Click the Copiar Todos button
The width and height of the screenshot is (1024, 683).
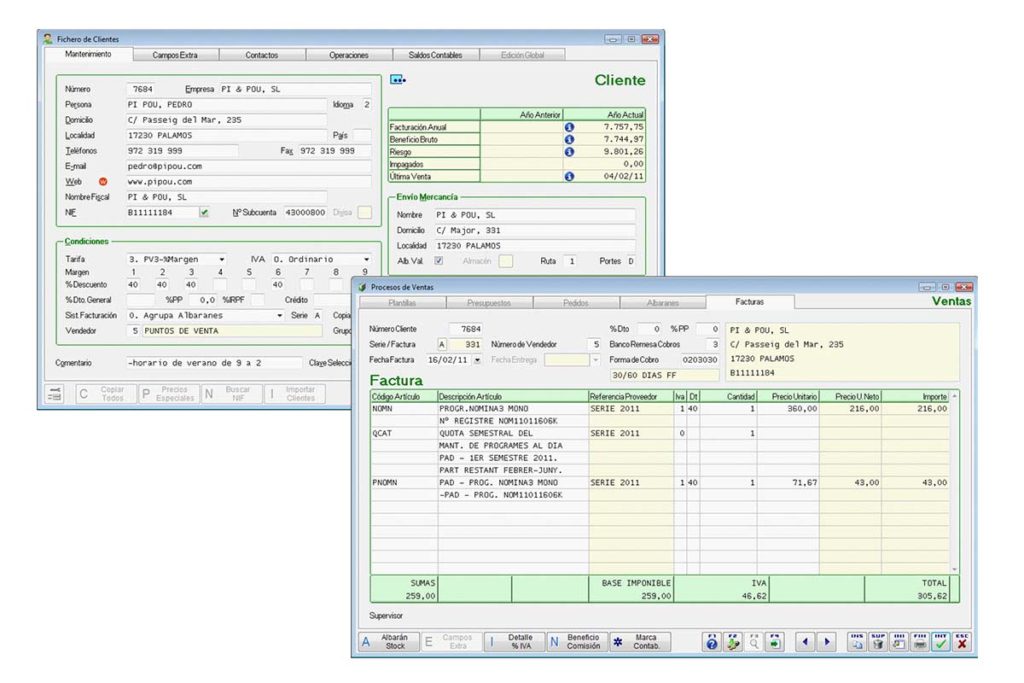click(106, 394)
